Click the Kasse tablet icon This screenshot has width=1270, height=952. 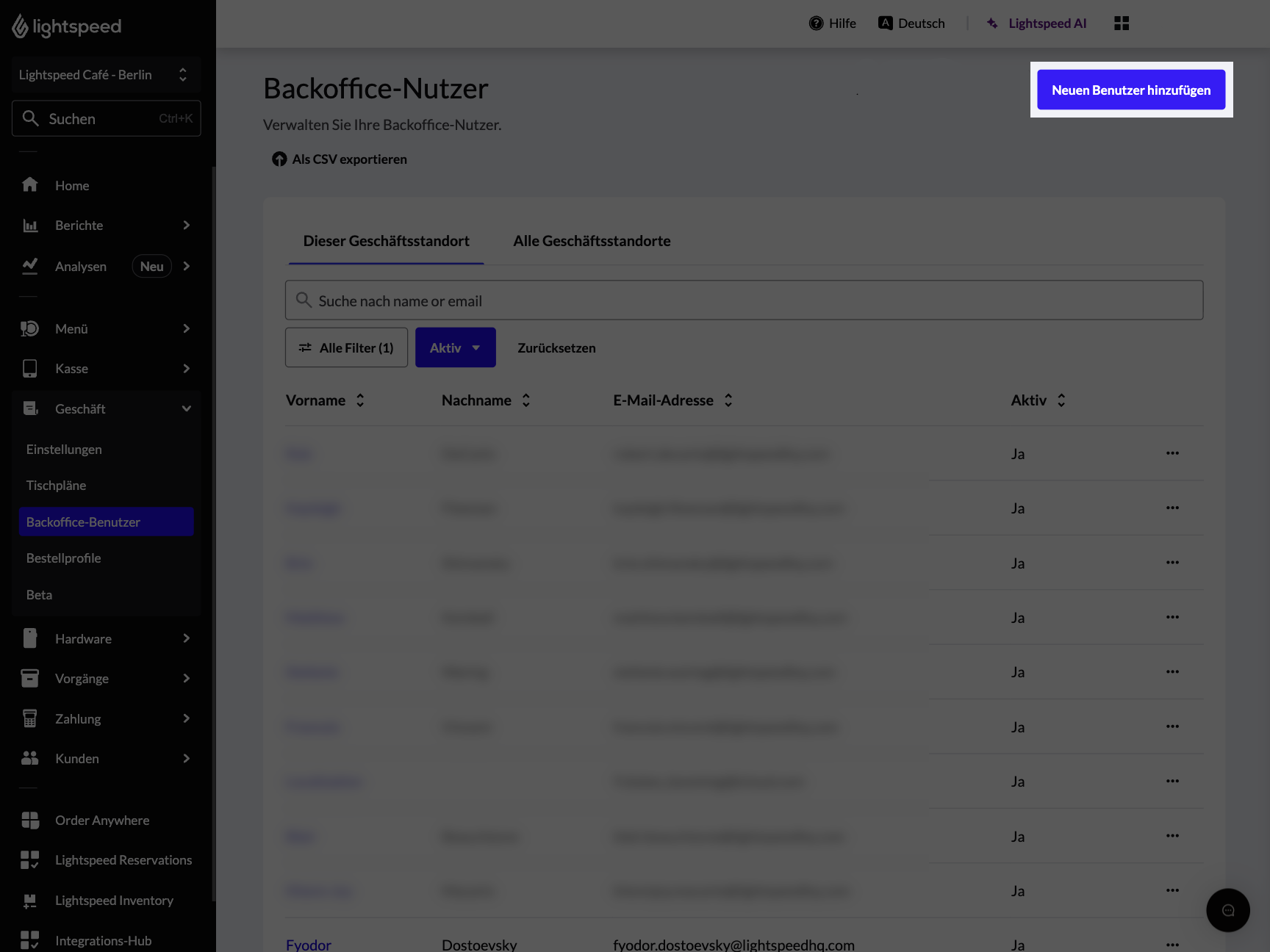coord(29,369)
